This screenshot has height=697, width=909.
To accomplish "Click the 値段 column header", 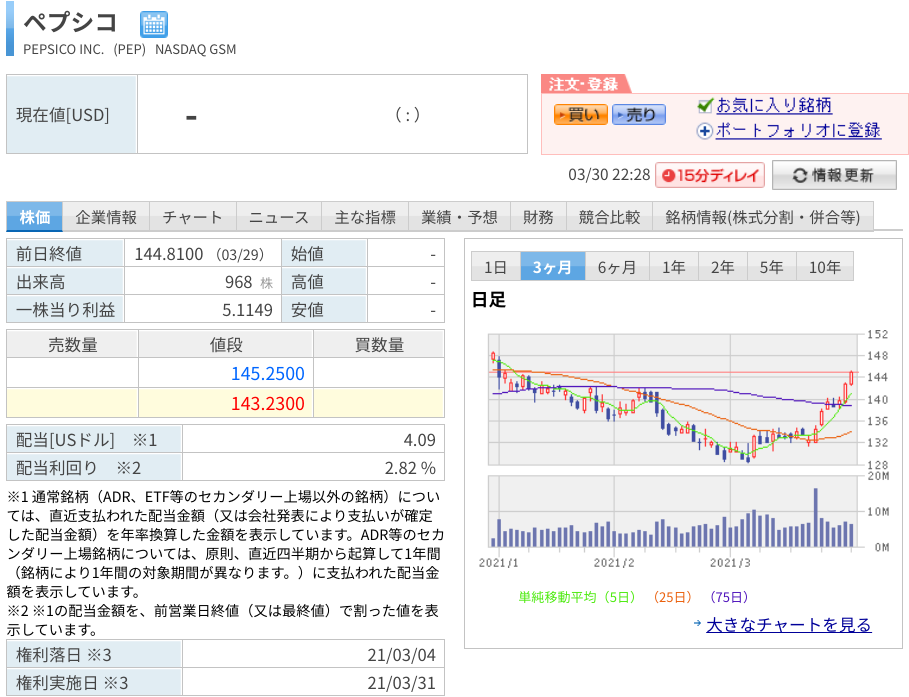I will pos(226,344).
